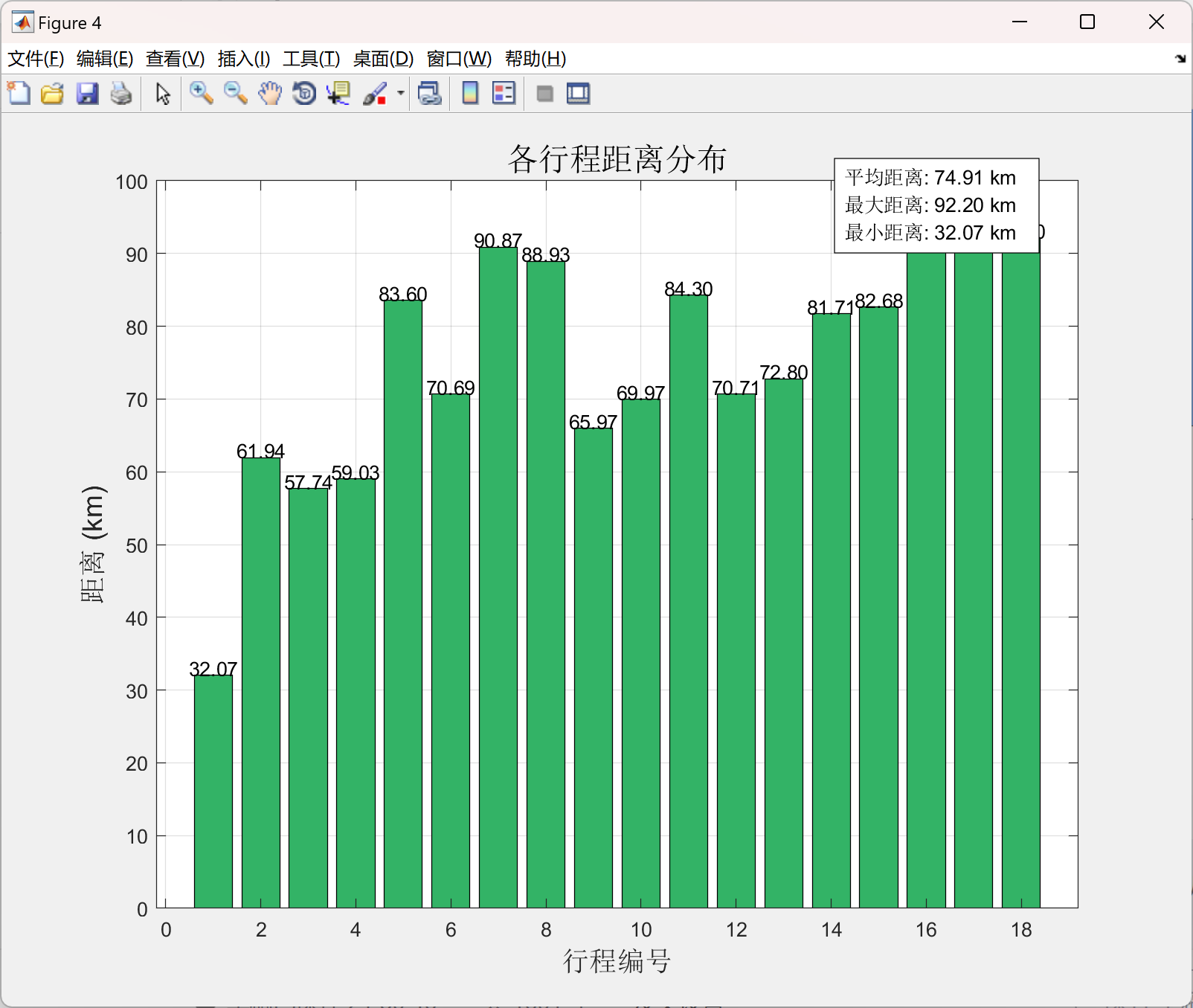Open the 文件(F) menu
Image resolution: width=1193 pixels, height=1008 pixels.
[36, 59]
